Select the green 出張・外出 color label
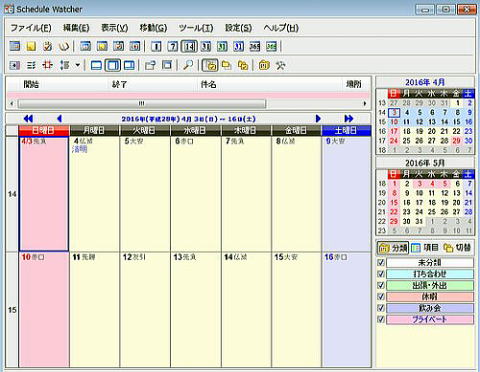The image size is (480, 372). click(430, 285)
